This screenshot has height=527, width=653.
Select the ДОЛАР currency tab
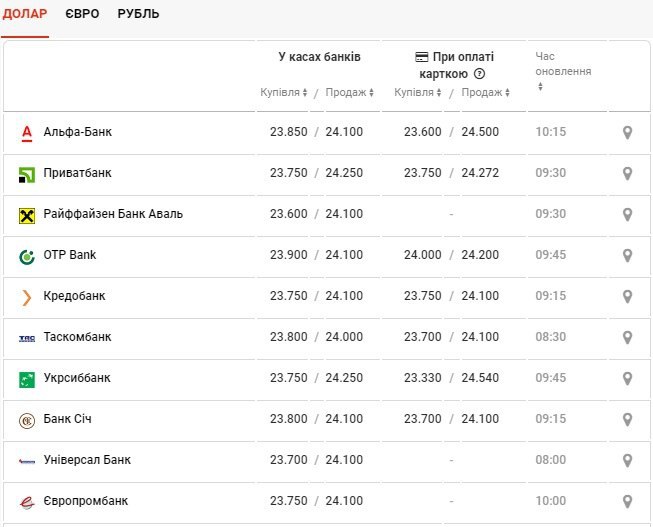point(25,14)
